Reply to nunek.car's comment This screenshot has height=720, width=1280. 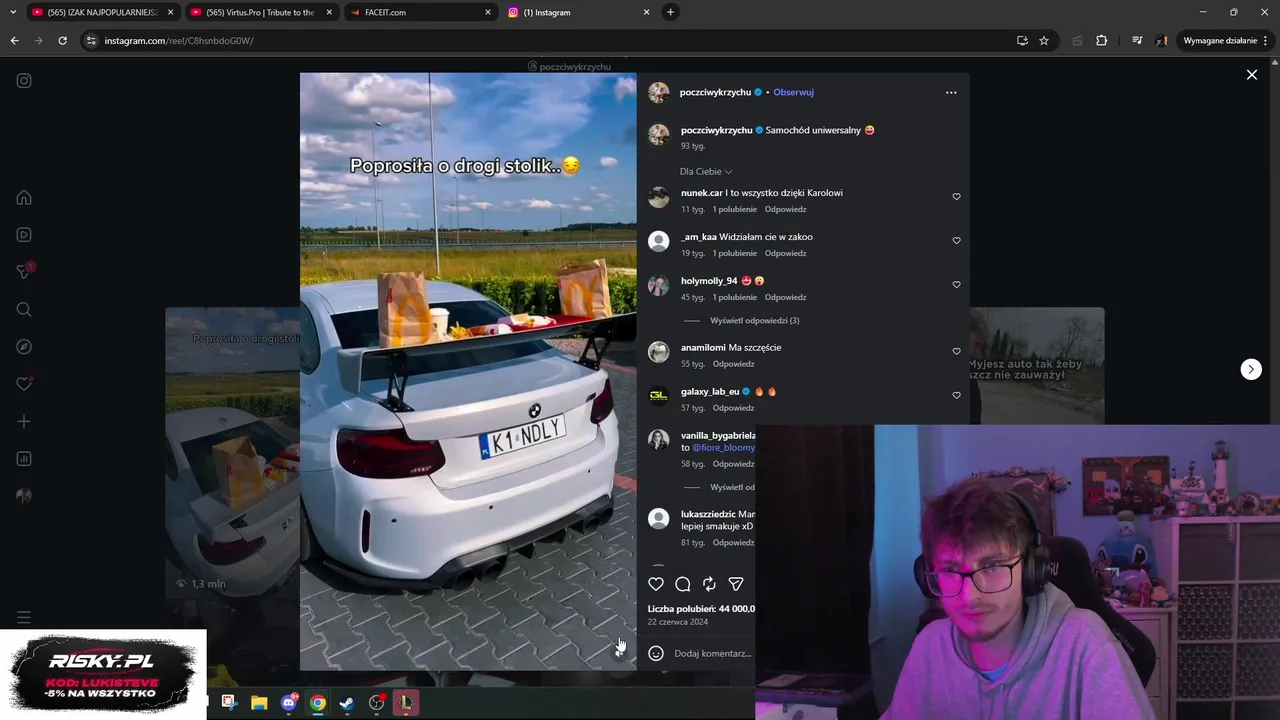coord(785,209)
